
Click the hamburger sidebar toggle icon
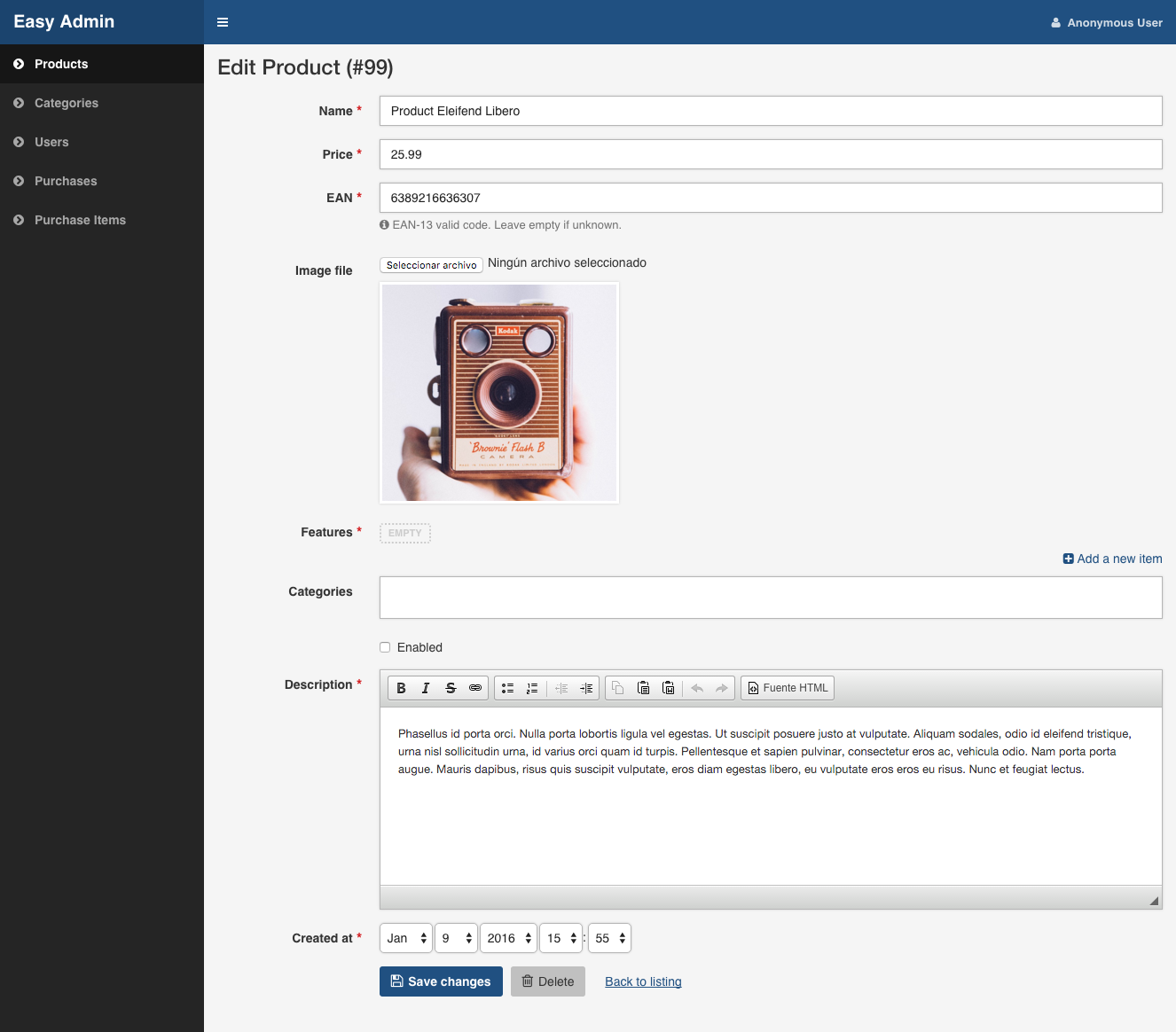coord(223,22)
